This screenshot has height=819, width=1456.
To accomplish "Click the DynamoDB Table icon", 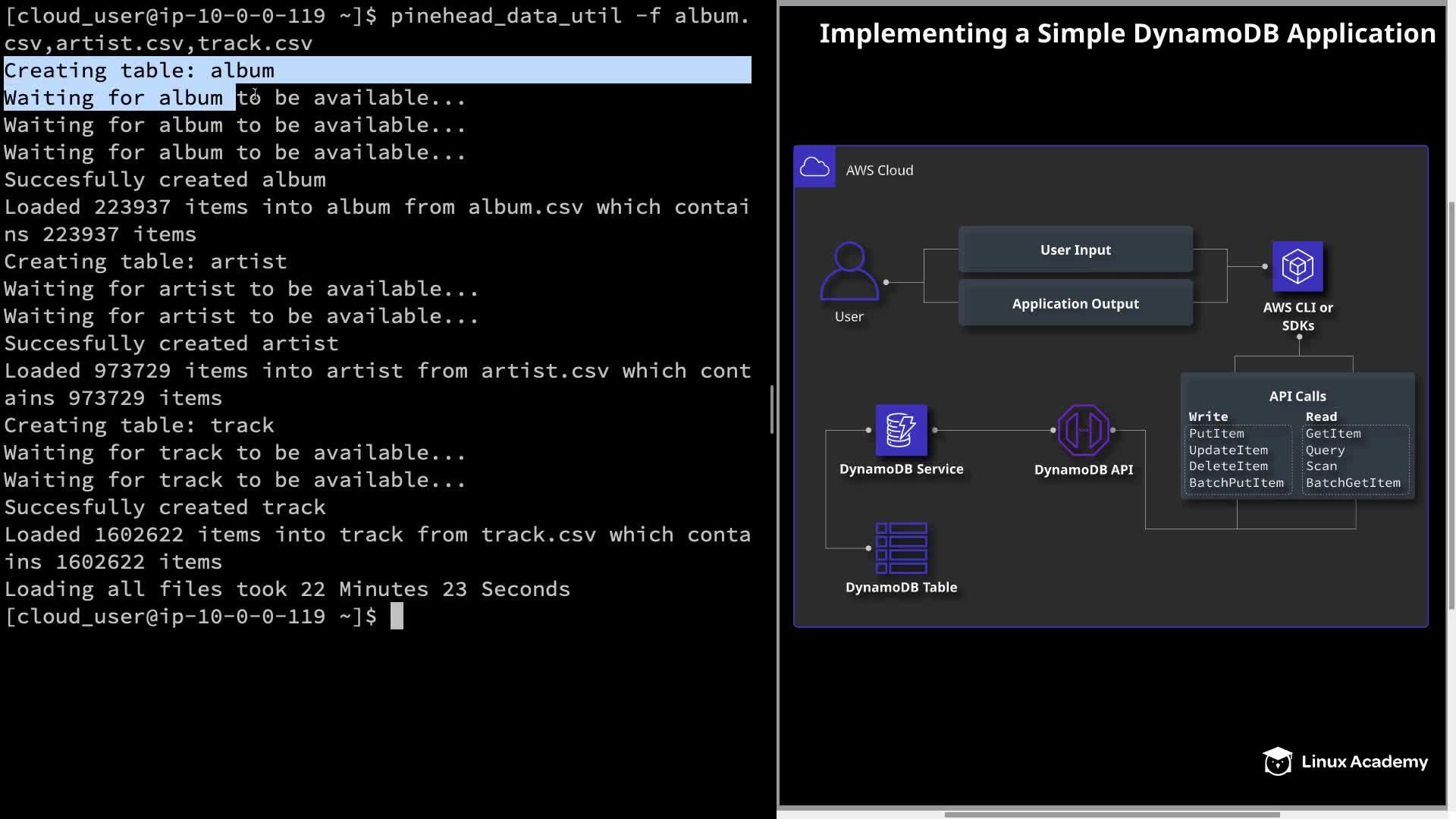I will tap(901, 548).
